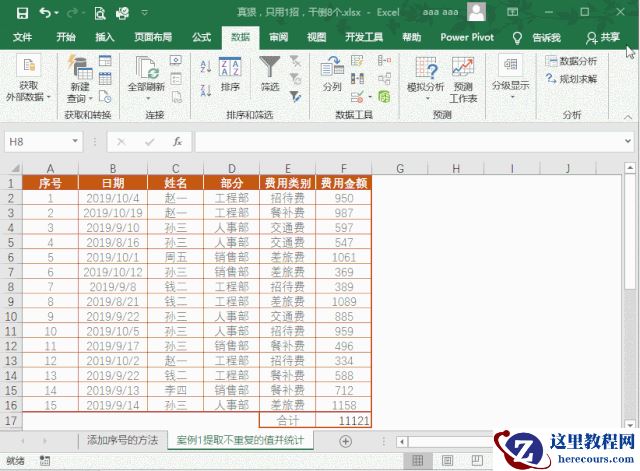Open the 排序 (Sort) dialog
The image size is (640, 471).
pos(230,75)
